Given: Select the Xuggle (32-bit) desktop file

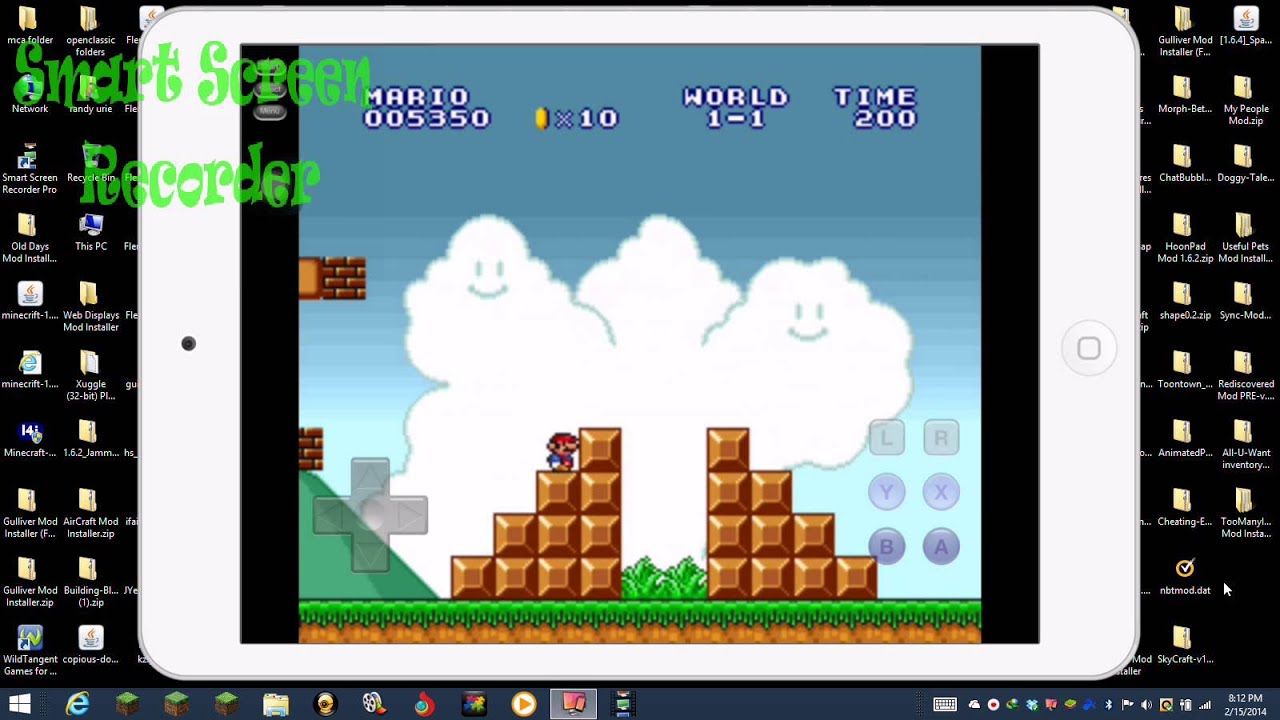Looking at the screenshot, I should tap(90, 377).
